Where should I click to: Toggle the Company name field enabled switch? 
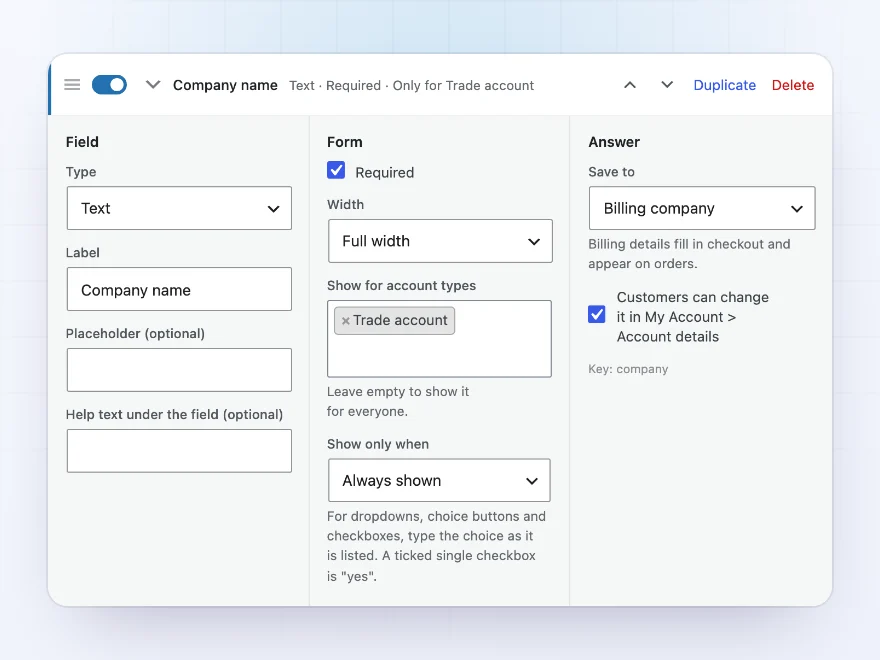point(109,85)
